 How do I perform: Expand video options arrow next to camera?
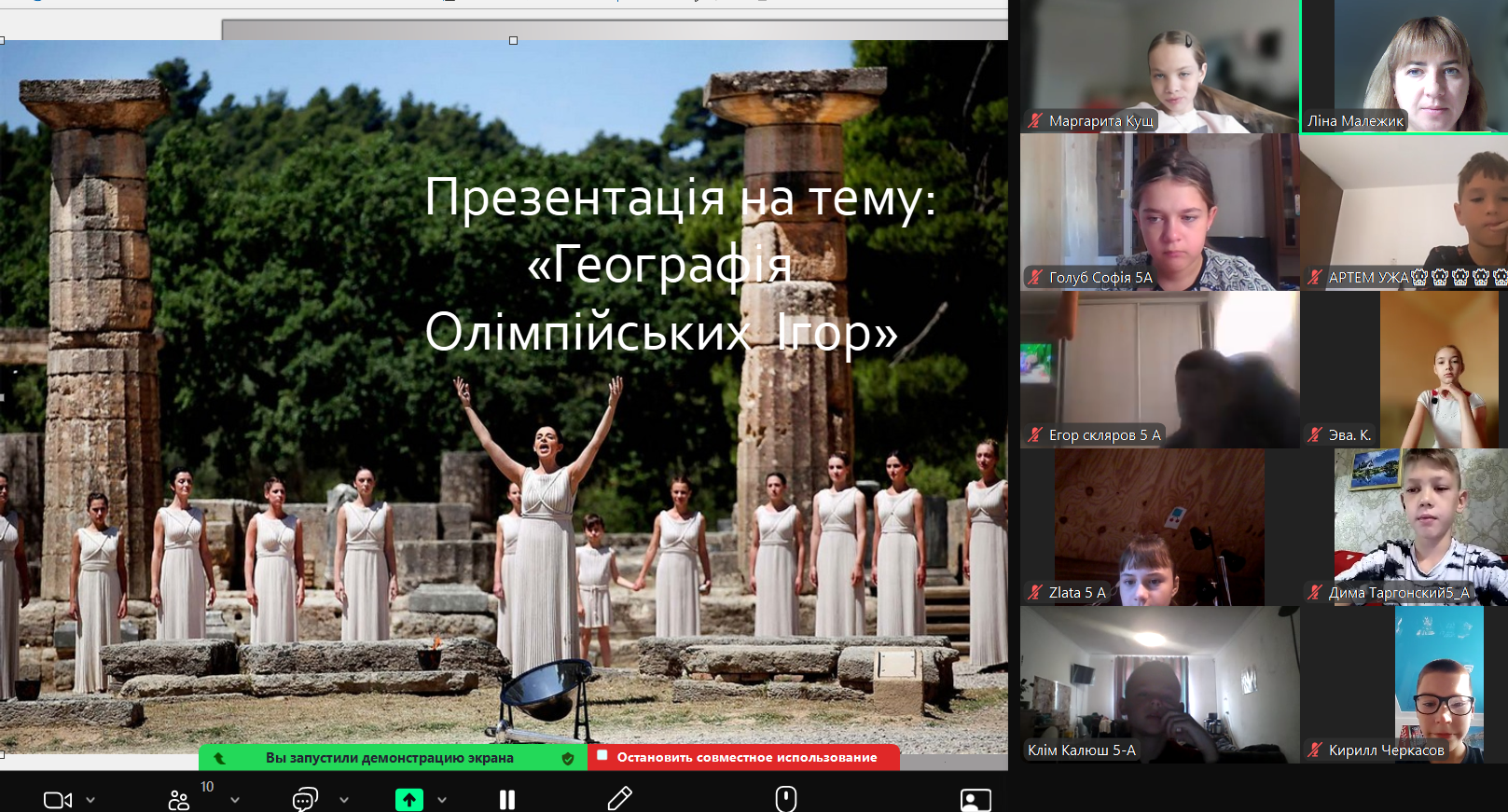tap(90, 800)
